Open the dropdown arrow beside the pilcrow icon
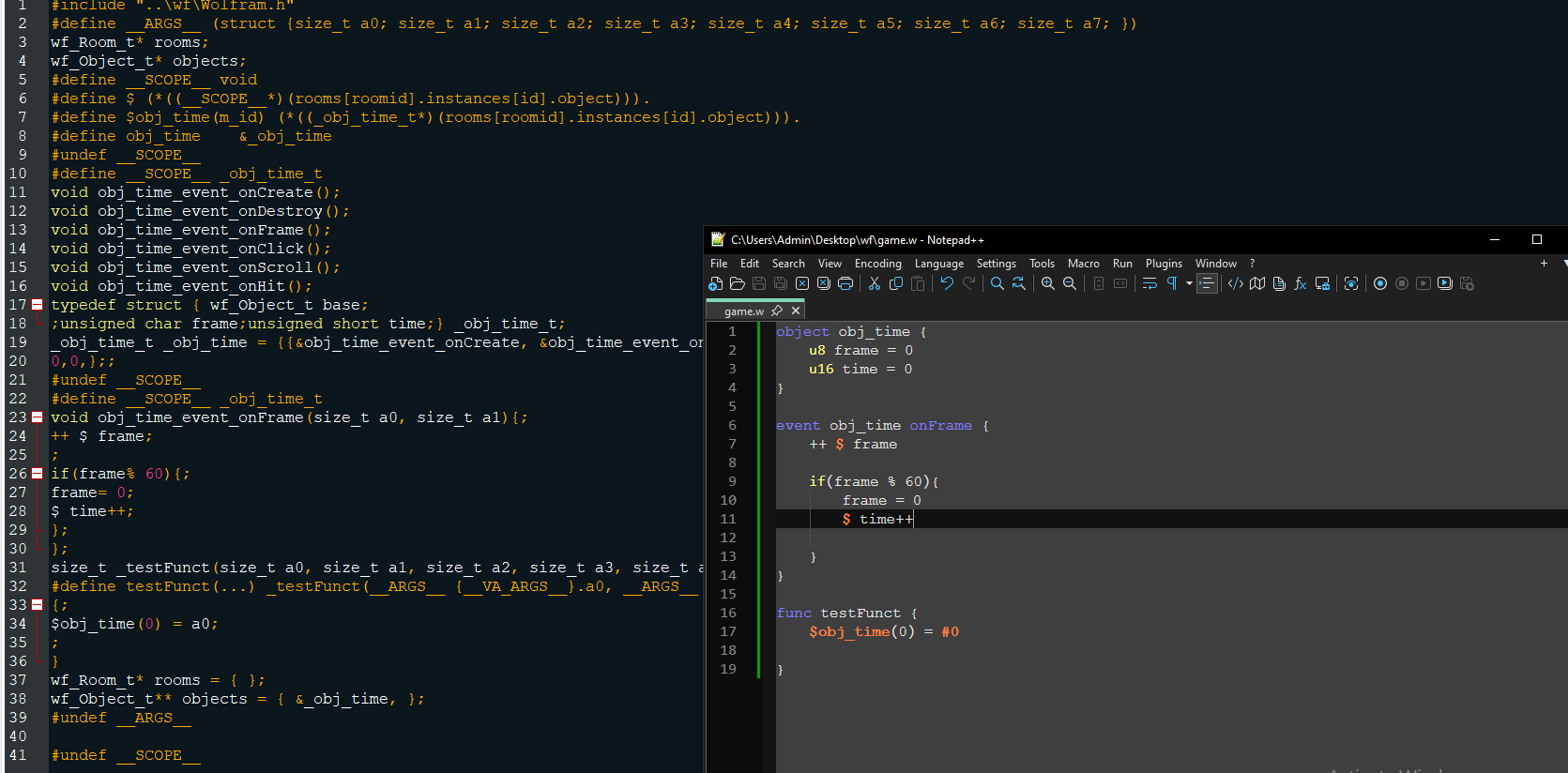Screen dimensions: 1568x773 click(1189, 283)
